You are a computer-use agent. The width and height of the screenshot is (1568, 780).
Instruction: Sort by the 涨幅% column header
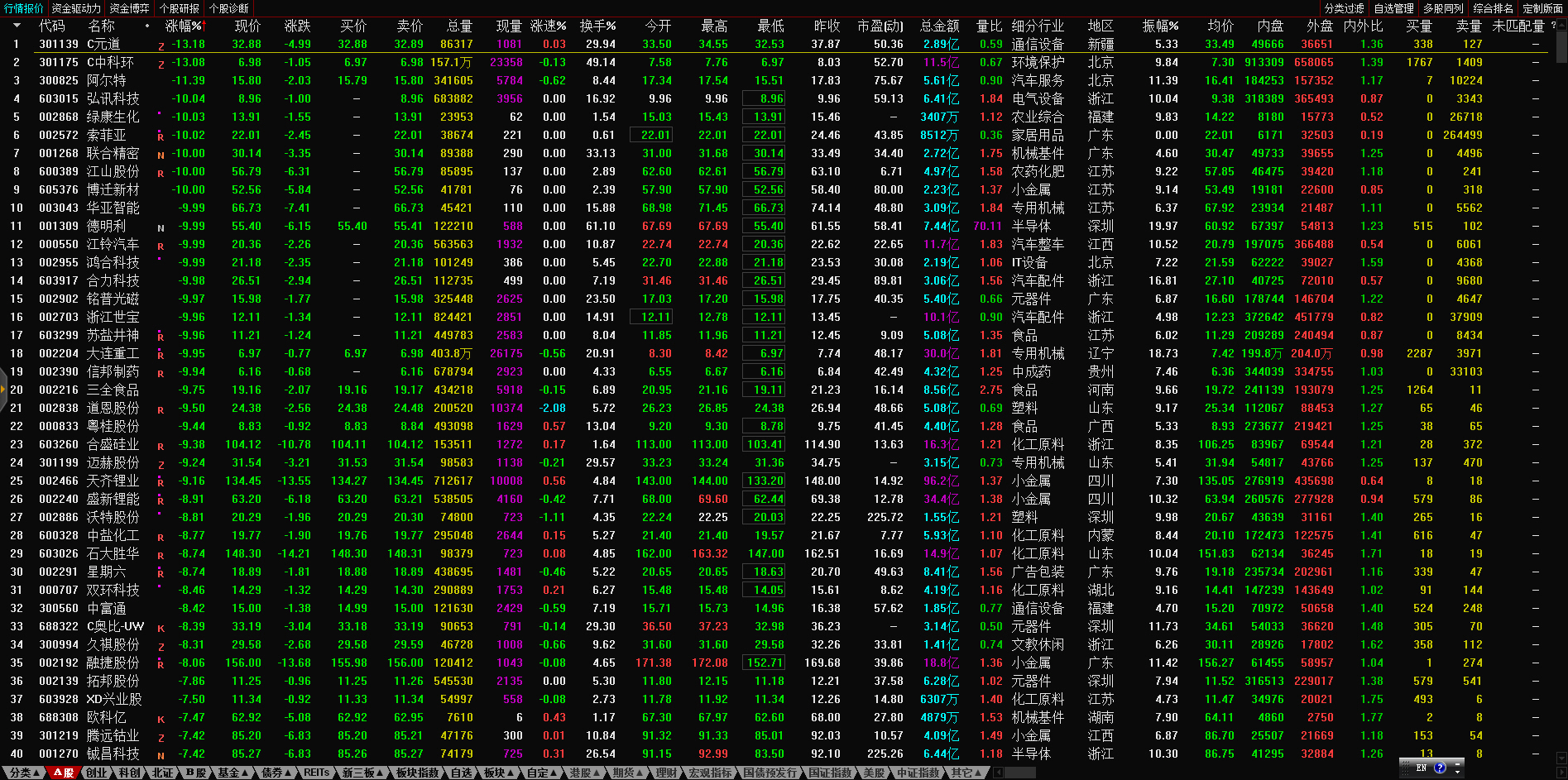pyautogui.click(x=183, y=26)
